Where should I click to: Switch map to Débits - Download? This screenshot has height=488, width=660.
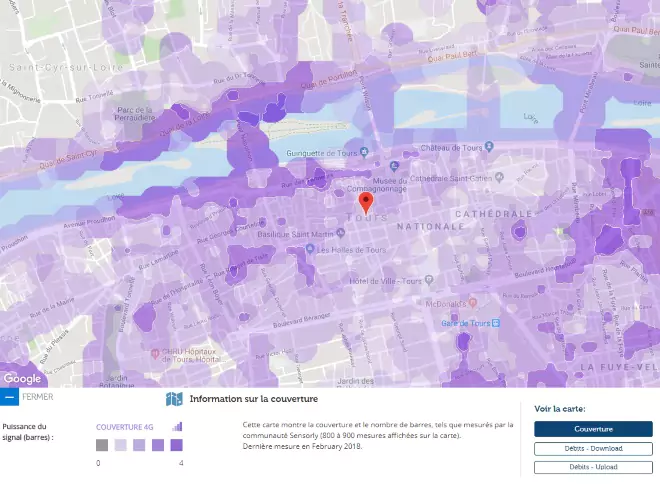tap(593, 448)
